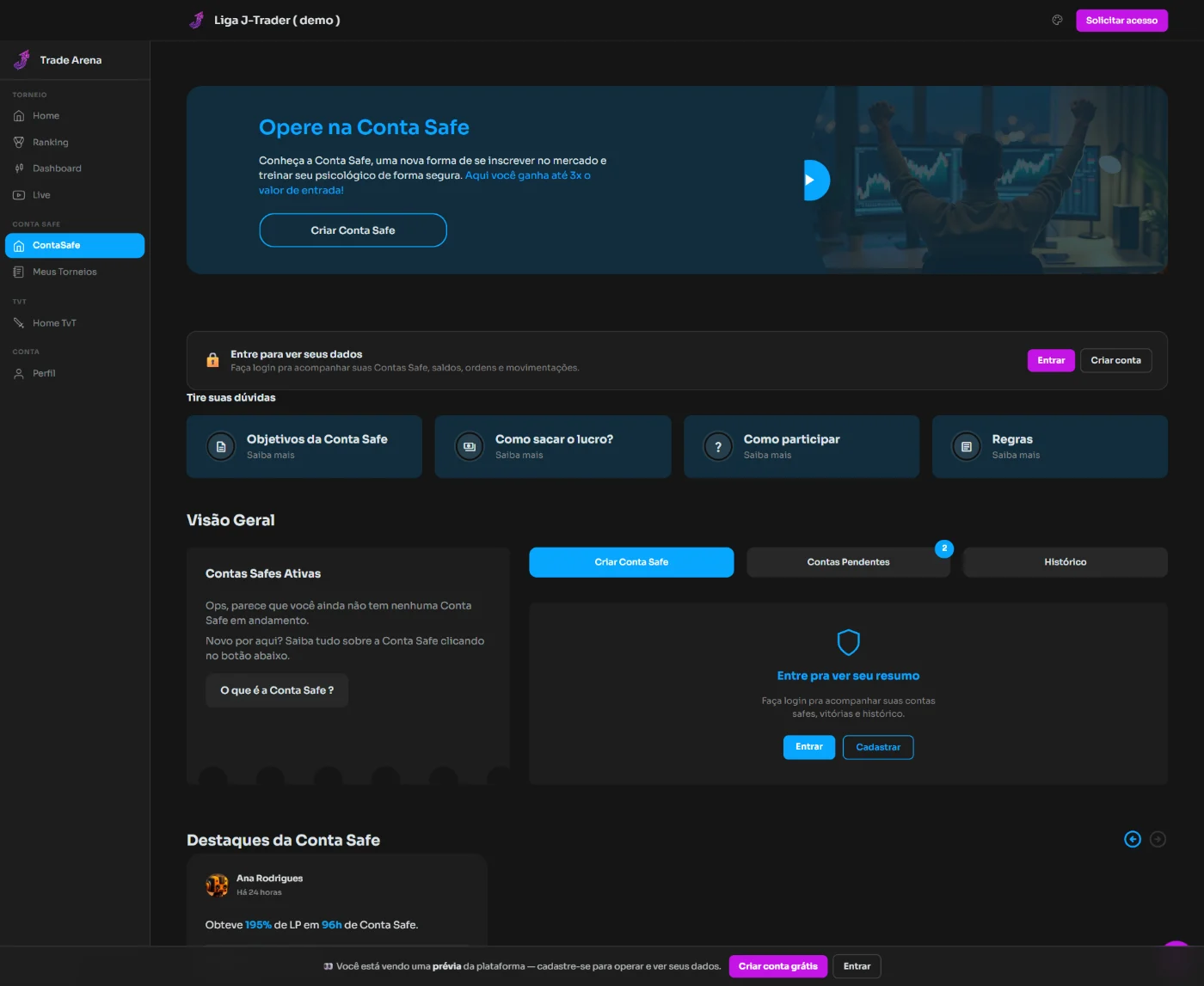Open Objetivos da Conta Safe card
Screen dimensions: 1204x986
point(304,447)
